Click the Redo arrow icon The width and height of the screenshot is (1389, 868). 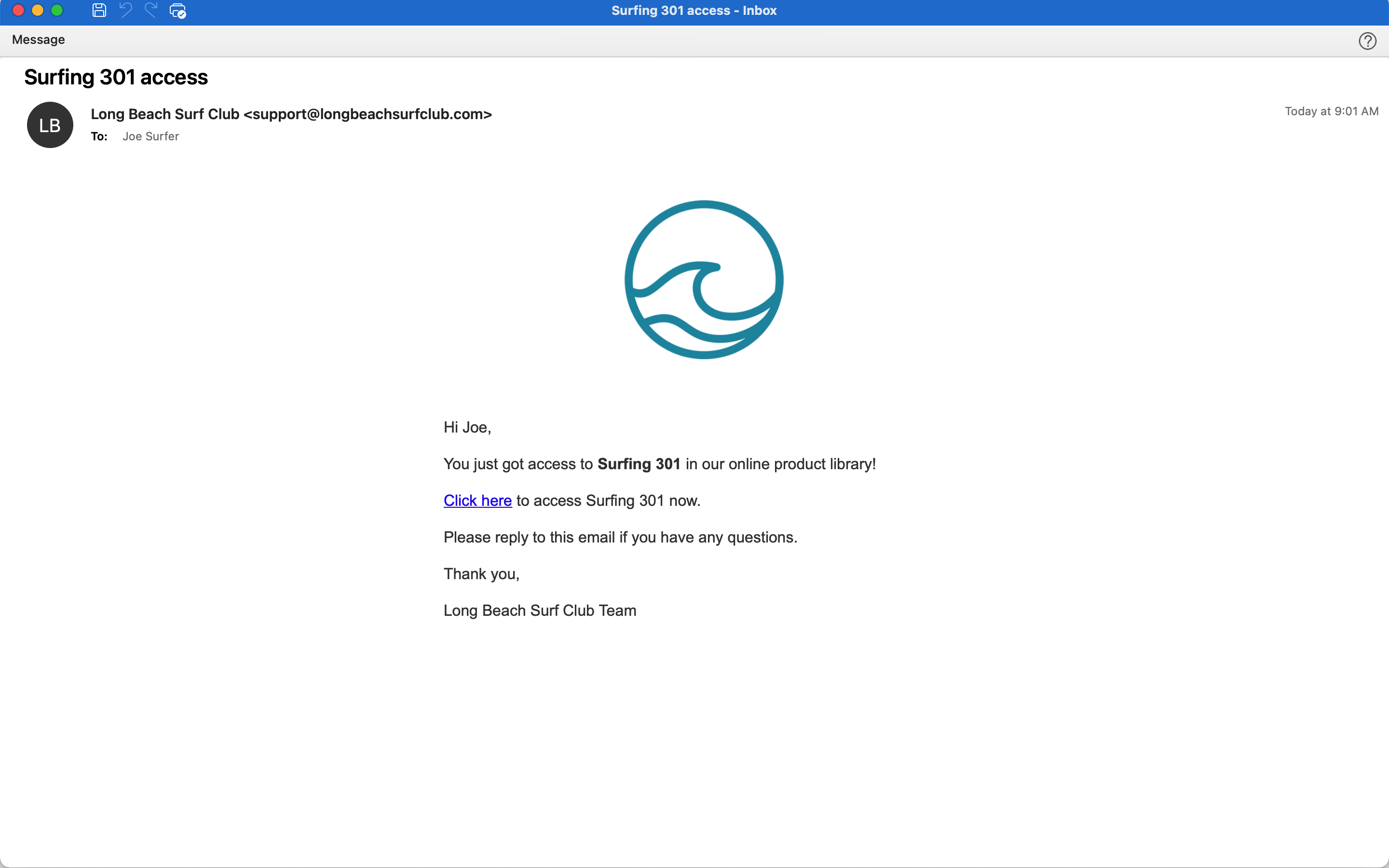pos(151,10)
